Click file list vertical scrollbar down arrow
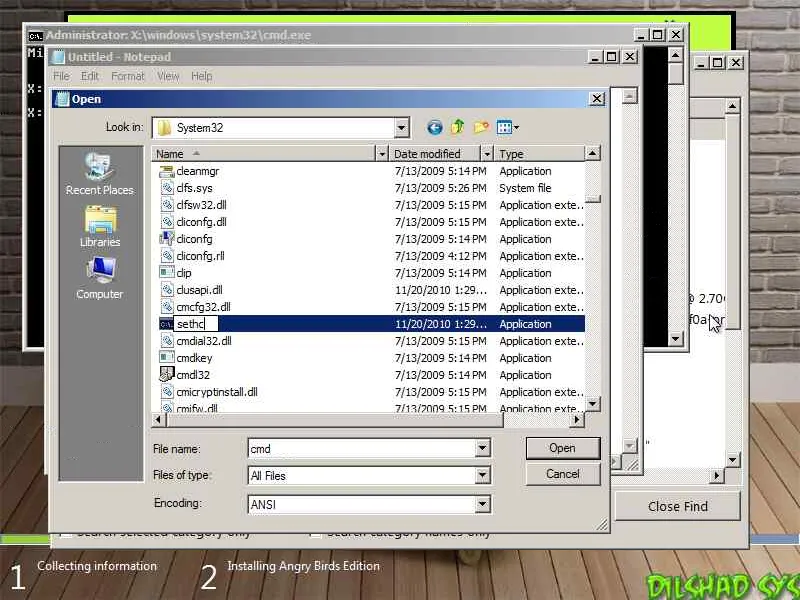Image resolution: width=800 pixels, height=600 pixels. pos(592,404)
